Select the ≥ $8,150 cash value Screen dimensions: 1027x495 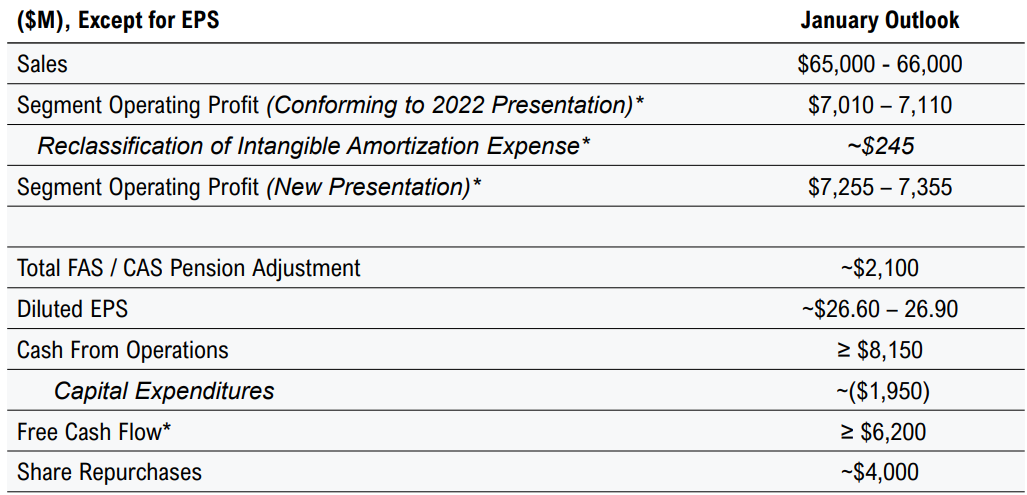(x=880, y=350)
